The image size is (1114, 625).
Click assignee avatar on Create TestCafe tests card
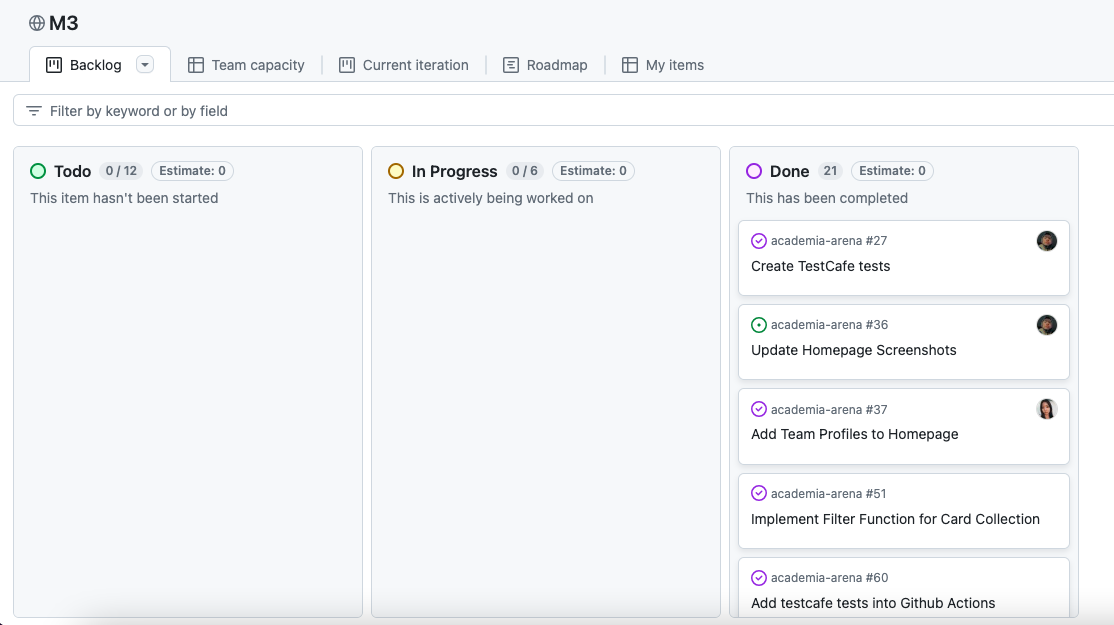click(x=1046, y=241)
